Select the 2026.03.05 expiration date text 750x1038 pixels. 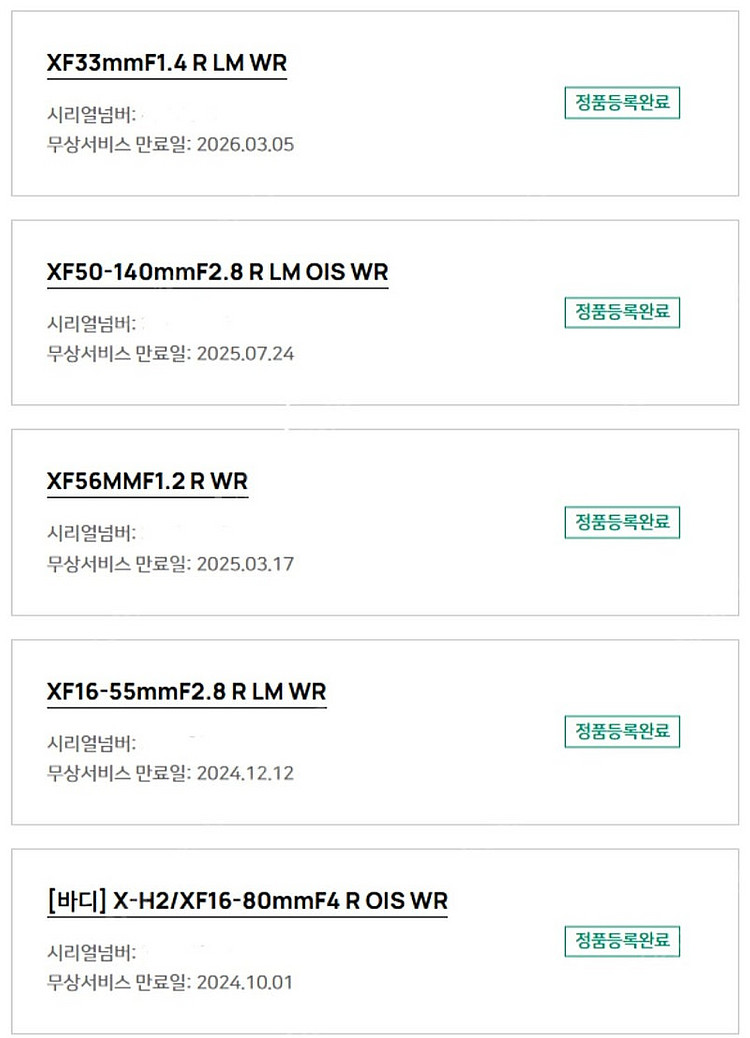click(245, 144)
